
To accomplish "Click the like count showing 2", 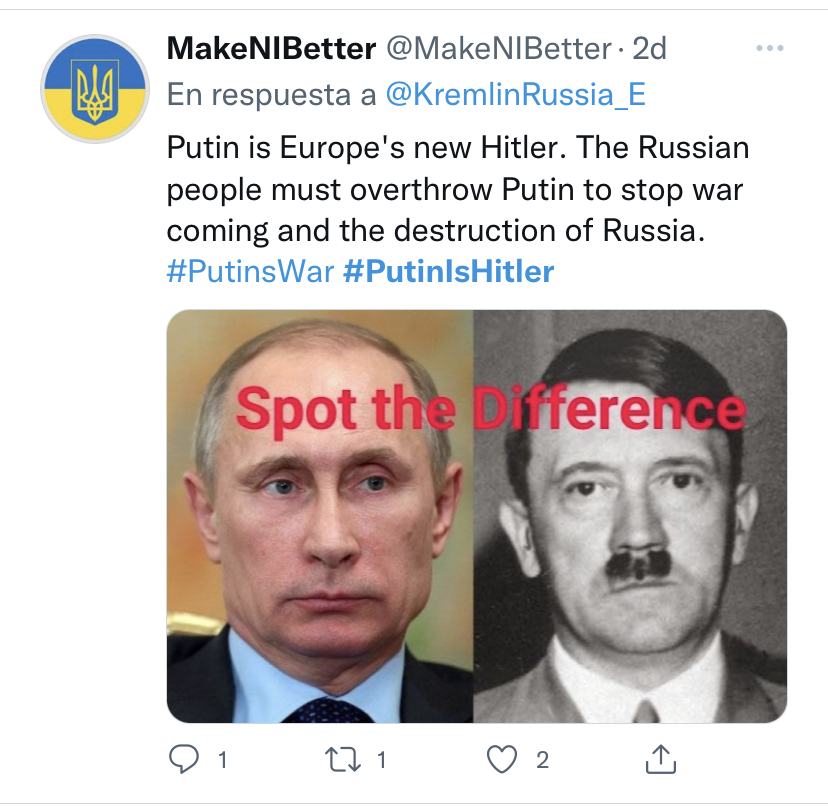I will pos(542,760).
